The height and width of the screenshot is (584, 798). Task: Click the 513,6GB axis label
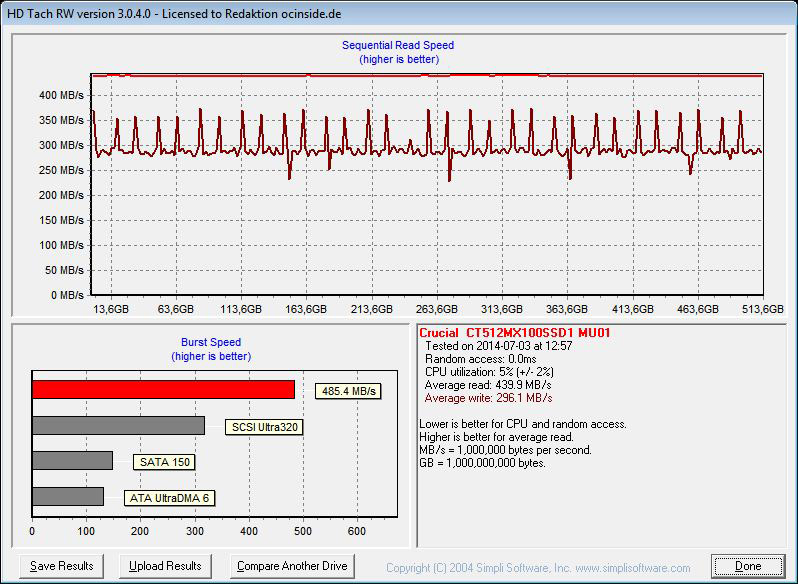tap(763, 309)
